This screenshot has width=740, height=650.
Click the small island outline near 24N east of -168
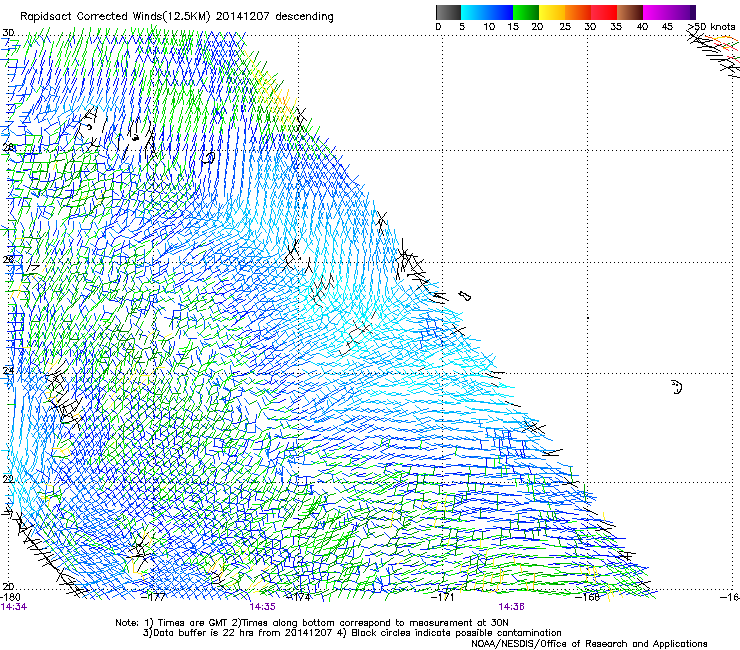tap(677, 387)
